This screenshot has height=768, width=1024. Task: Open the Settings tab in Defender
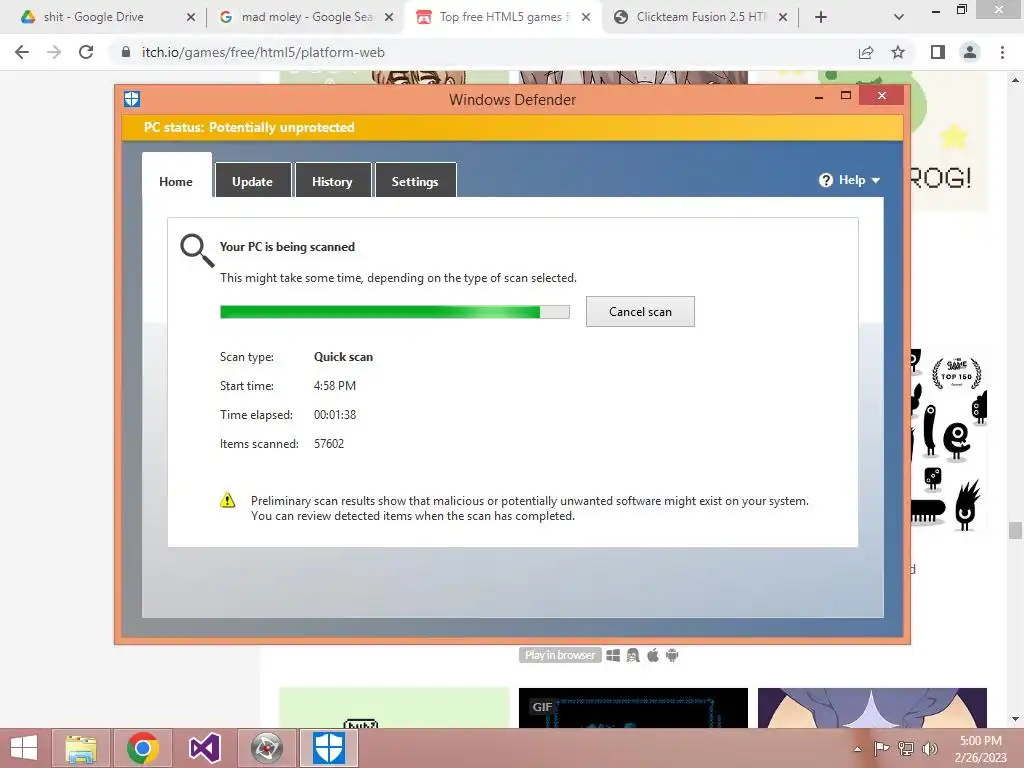click(x=415, y=182)
